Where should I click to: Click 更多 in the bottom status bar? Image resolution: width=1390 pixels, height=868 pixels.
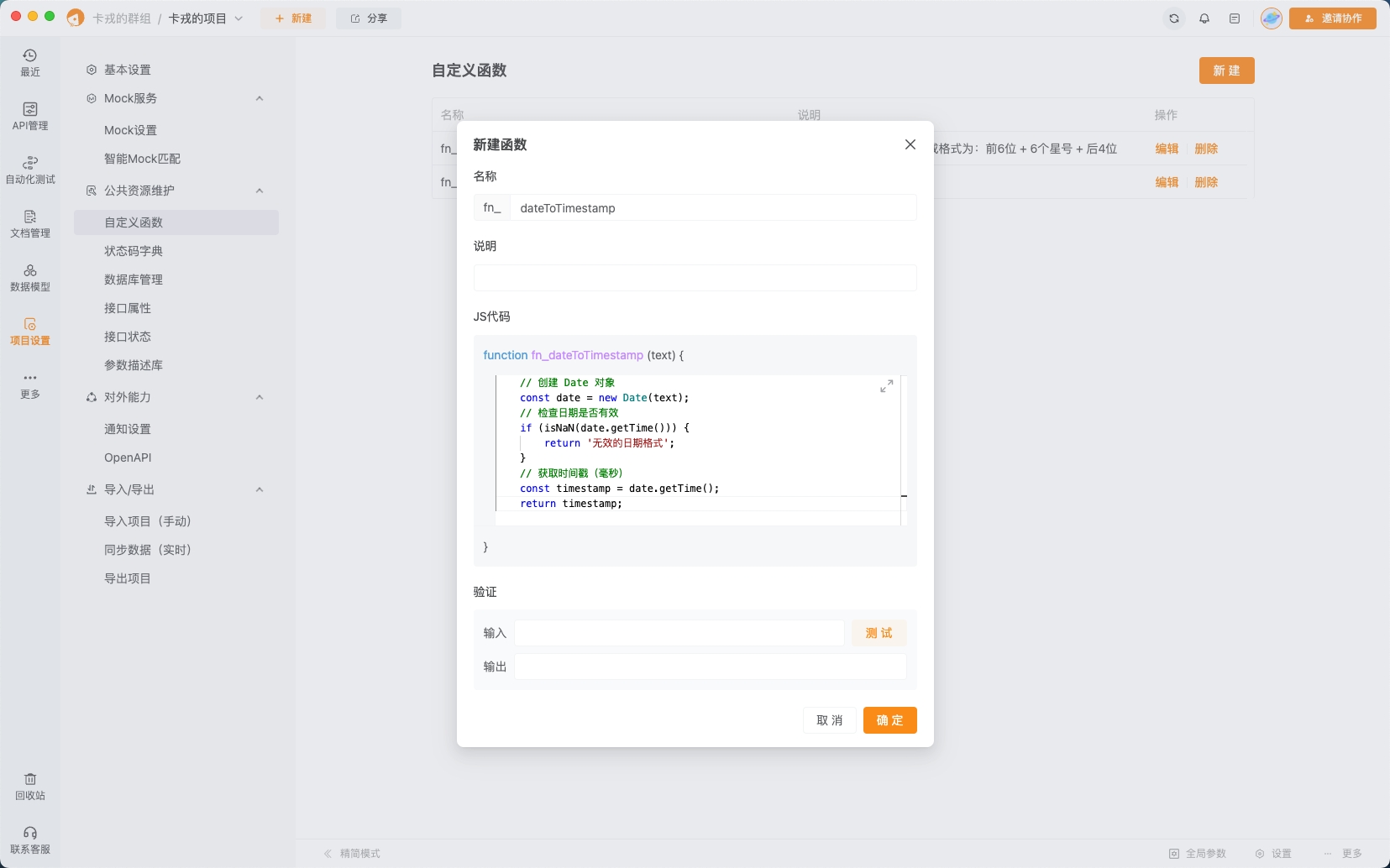(x=1343, y=854)
